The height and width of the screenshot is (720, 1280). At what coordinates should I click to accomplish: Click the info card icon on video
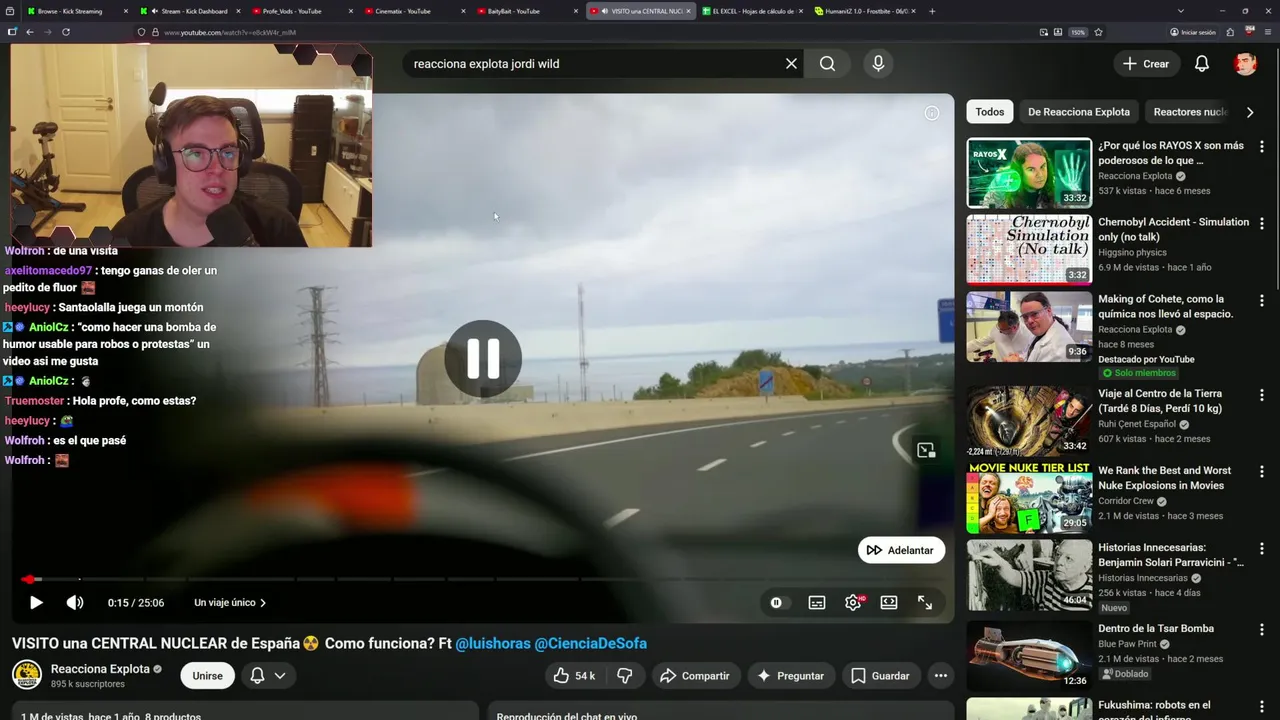[x=932, y=113]
